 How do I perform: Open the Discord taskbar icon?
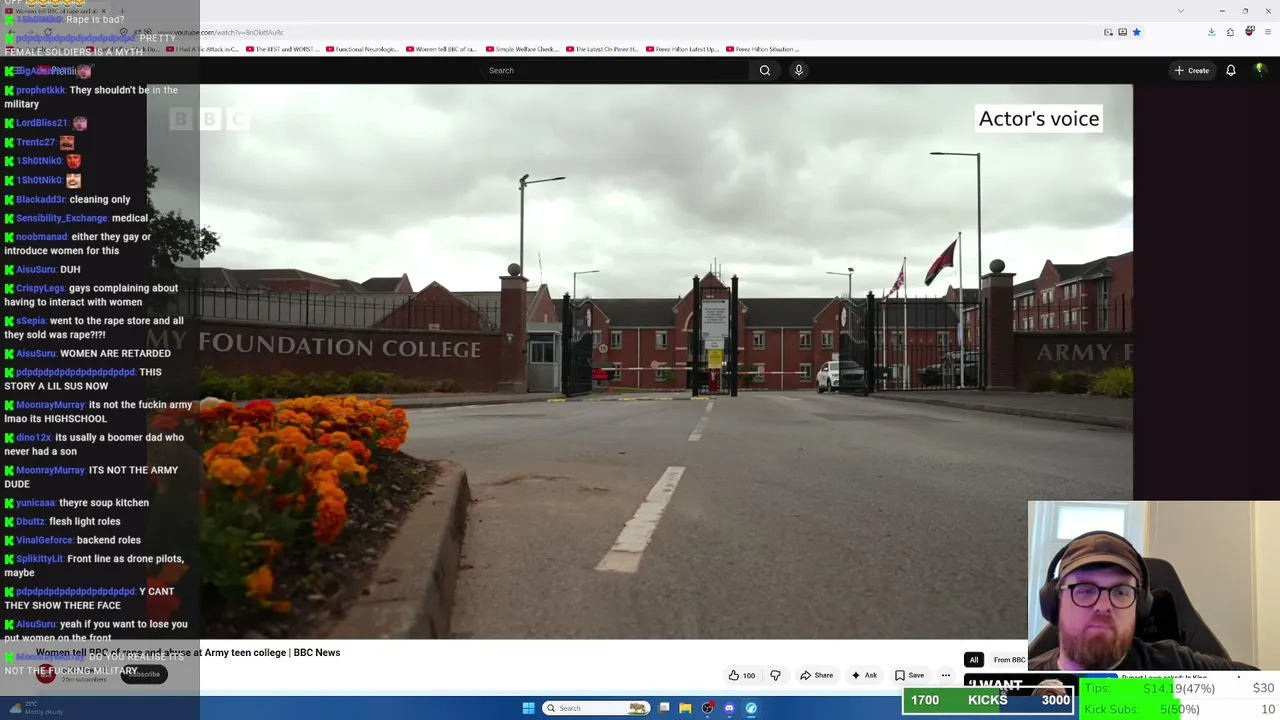click(x=729, y=708)
